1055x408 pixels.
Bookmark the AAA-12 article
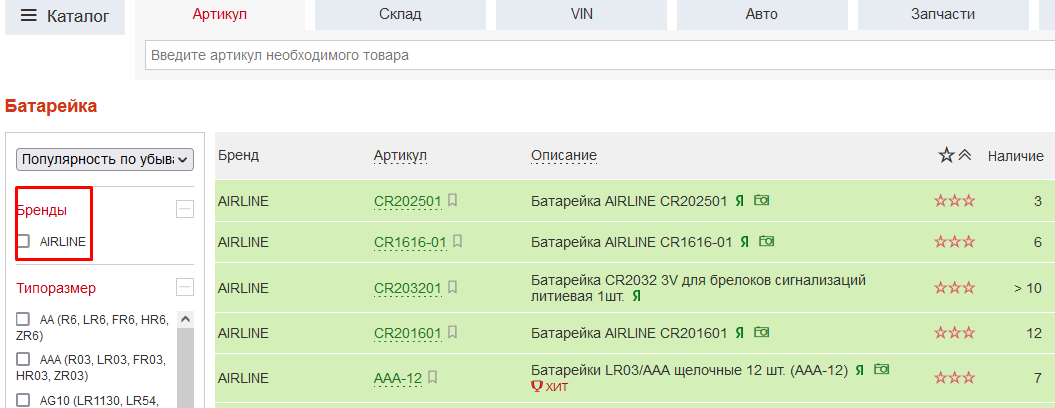pyautogui.click(x=433, y=378)
